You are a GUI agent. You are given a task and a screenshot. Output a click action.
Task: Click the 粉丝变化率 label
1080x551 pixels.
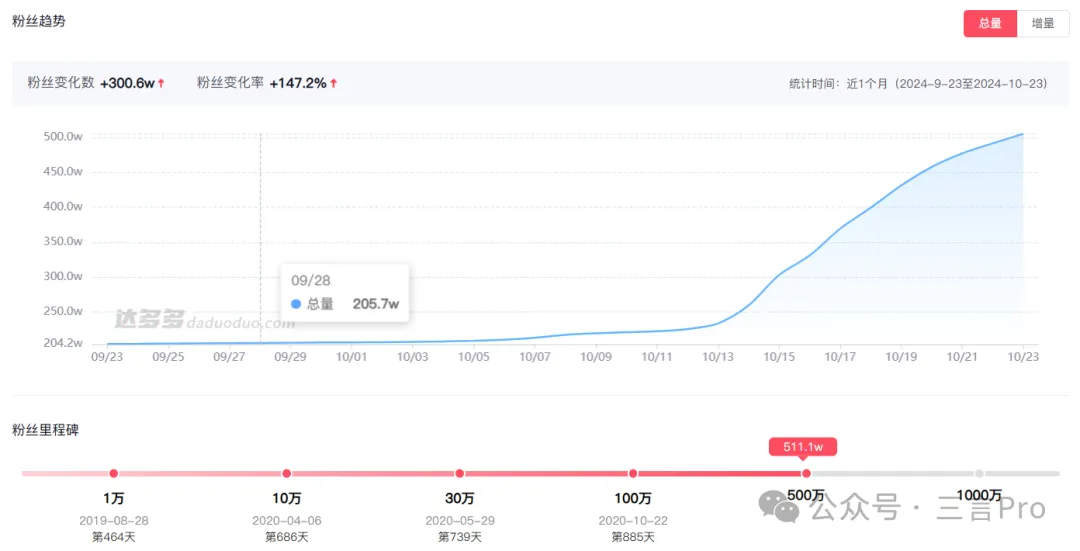tap(230, 84)
